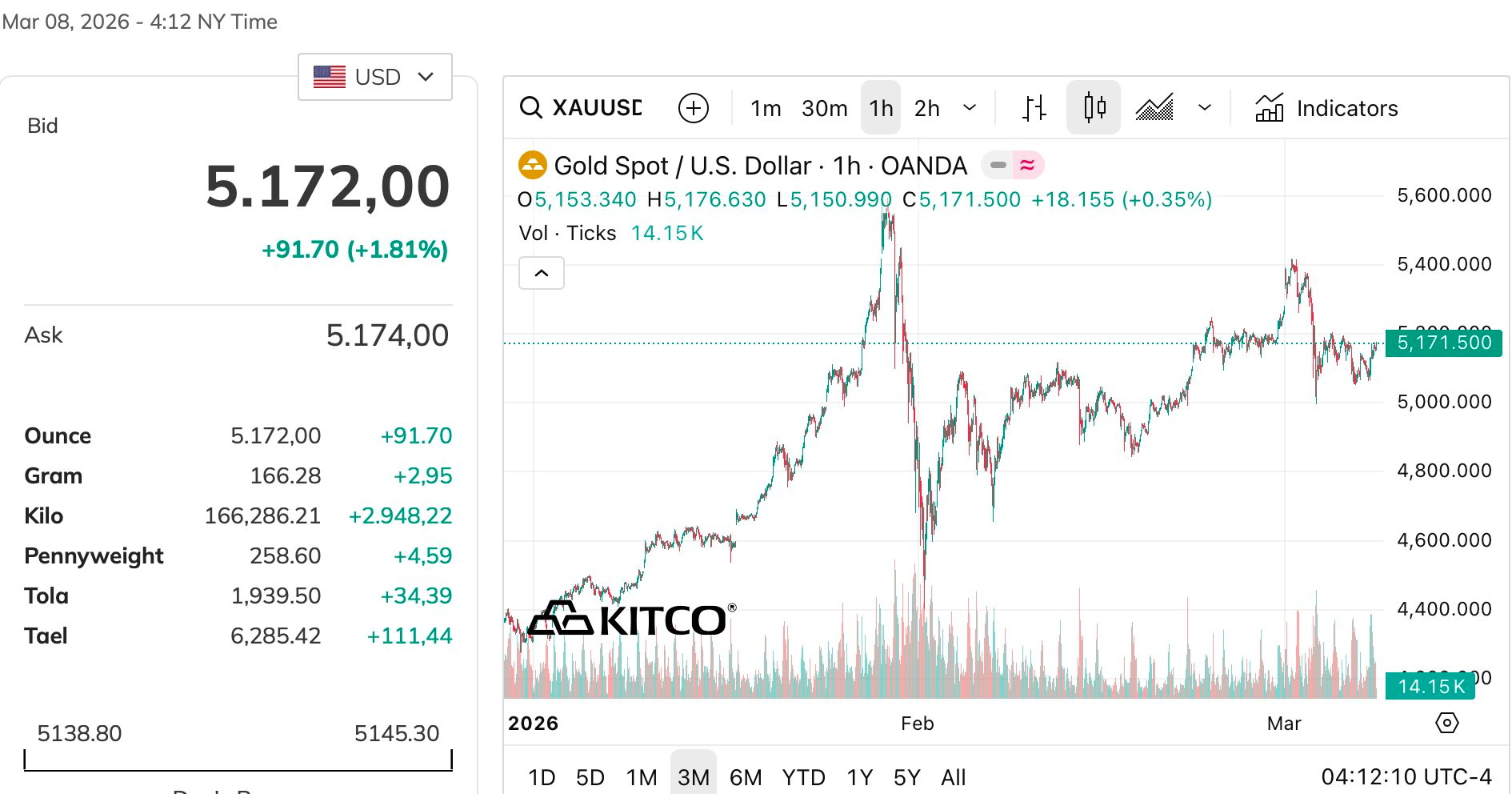Select the YTD time range

pyautogui.click(x=803, y=777)
